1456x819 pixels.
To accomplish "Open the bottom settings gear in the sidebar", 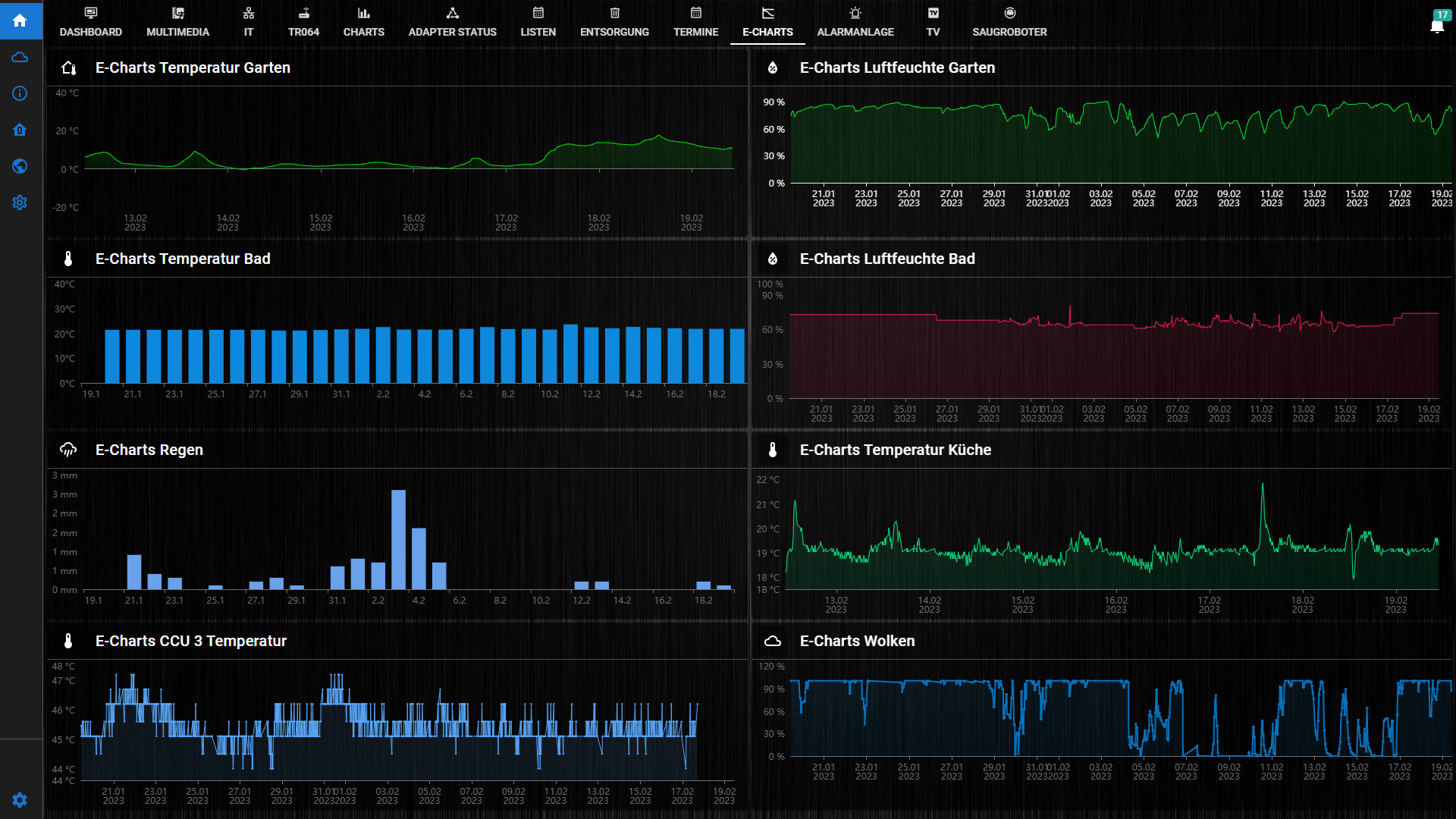I will (x=20, y=800).
